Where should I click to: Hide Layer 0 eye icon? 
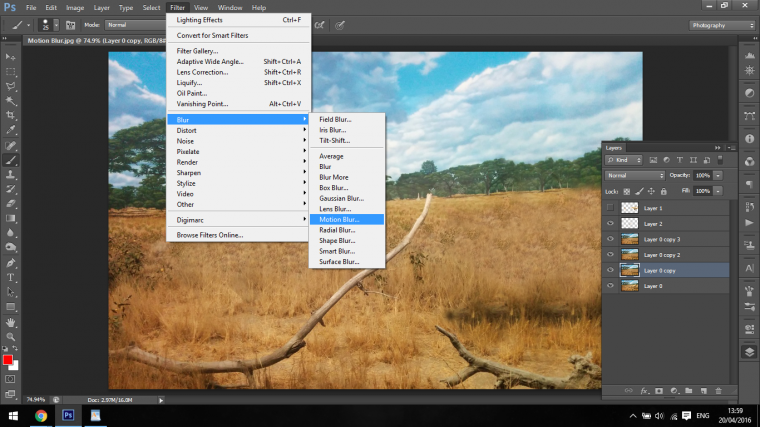coord(610,285)
